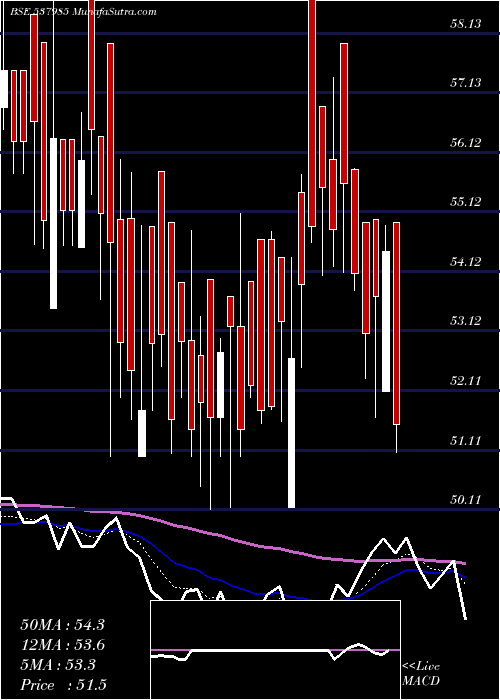Click the 50.11 price axis label
500x700 pixels.
point(466,500)
